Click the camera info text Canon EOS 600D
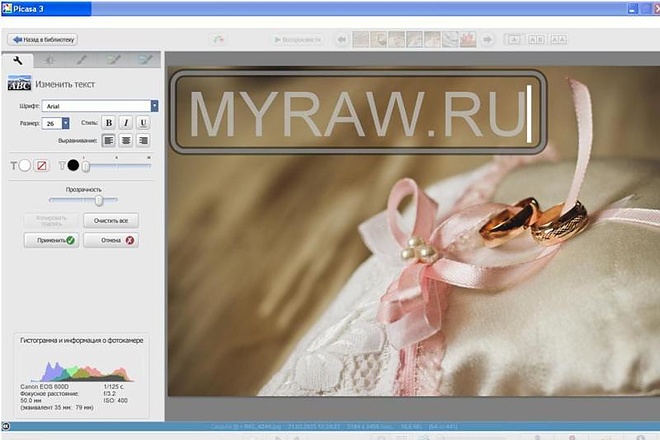Viewport: 660px width, 440px height. point(44,387)
